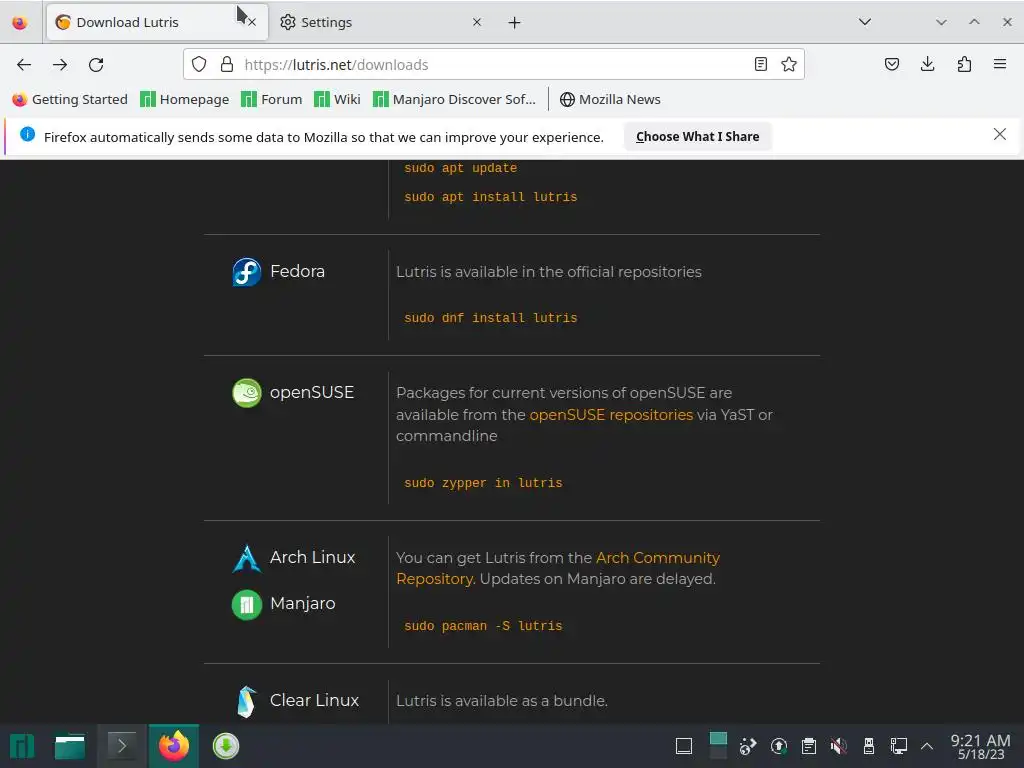1024x768 pixels.
Task: Open the Firefox hamburger application menu
Action: (1000, 65)
